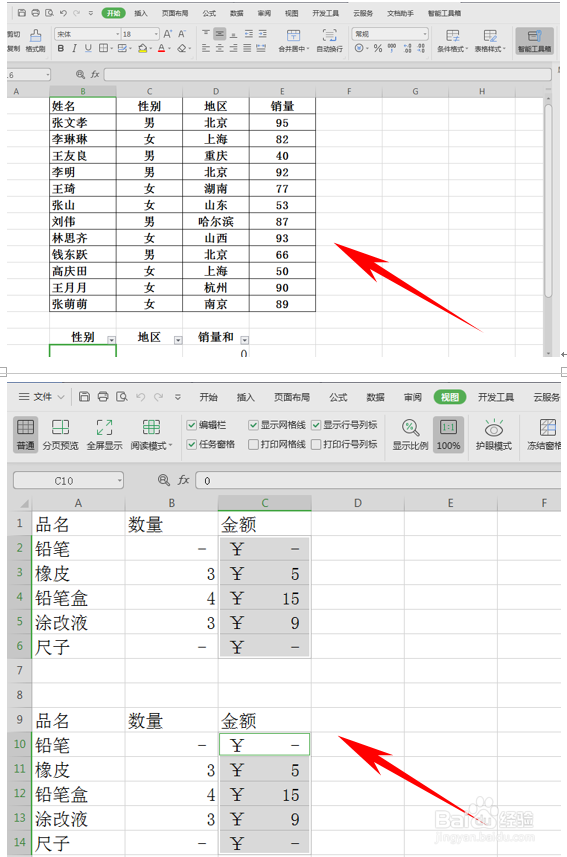Image resolution: width=567 pixels, height=857 pixels.
Task: Click save icon in top window quick toolbar
Action: point(22,13)
